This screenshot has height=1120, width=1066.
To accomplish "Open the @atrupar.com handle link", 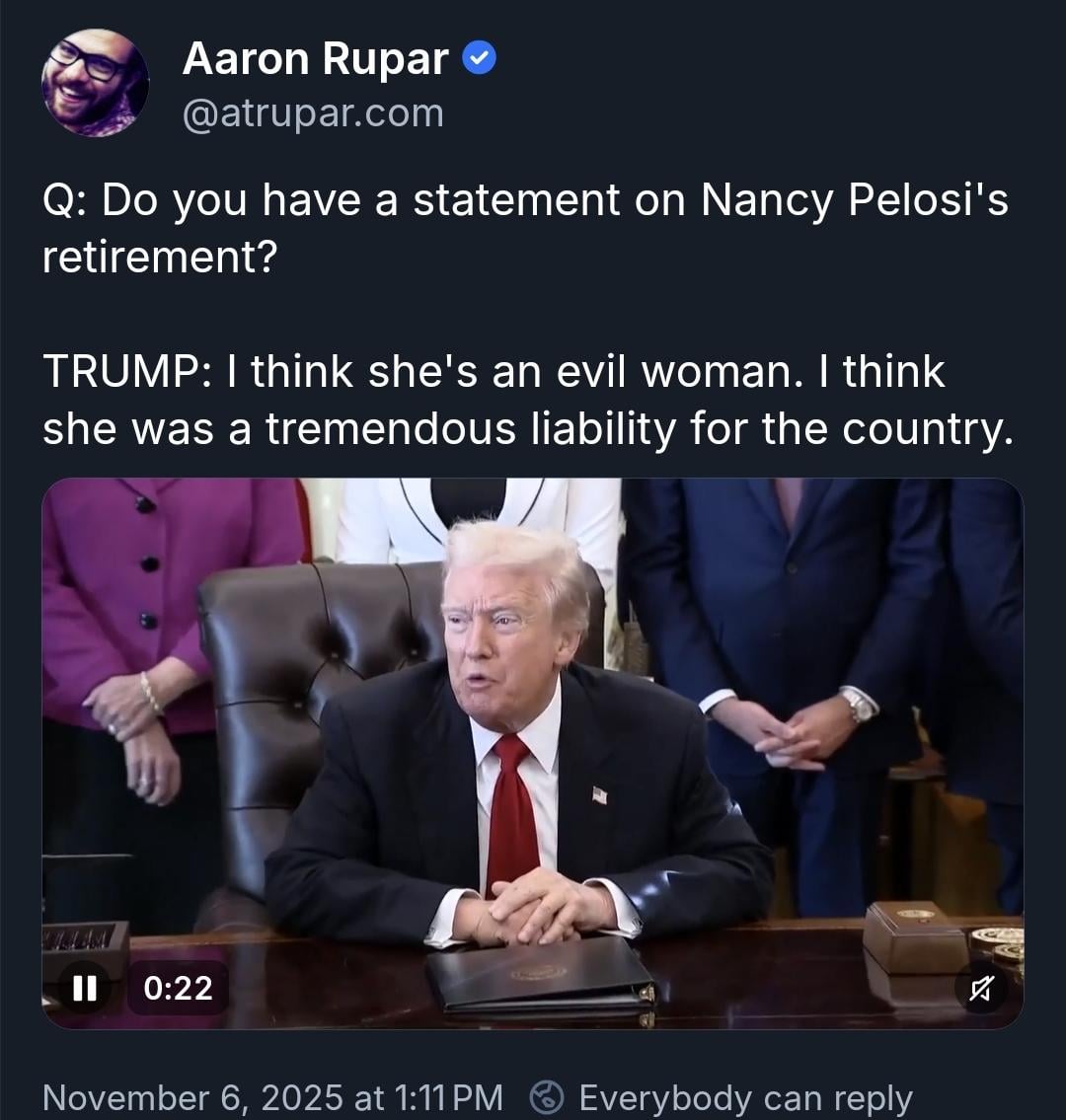I will pos(313,113).
